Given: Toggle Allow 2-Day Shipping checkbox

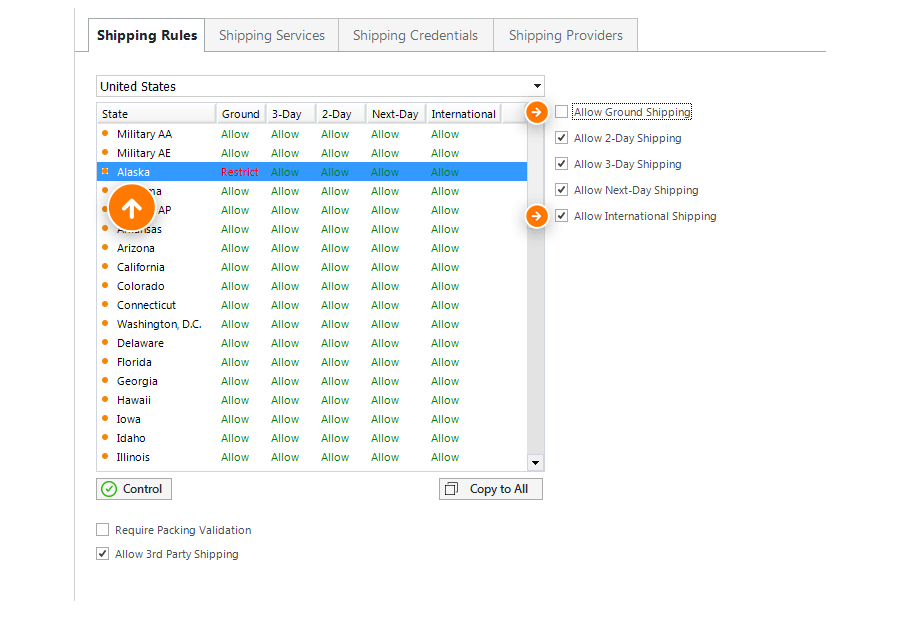Looking at the screenshot, I should pos(561,138).
